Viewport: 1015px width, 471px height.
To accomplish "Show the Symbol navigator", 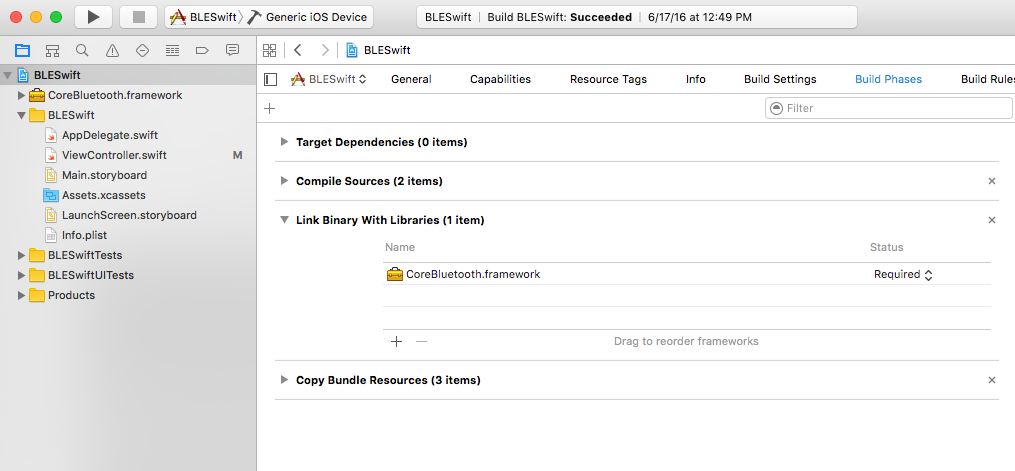I will pyautogui.click(x=52, y=50).
